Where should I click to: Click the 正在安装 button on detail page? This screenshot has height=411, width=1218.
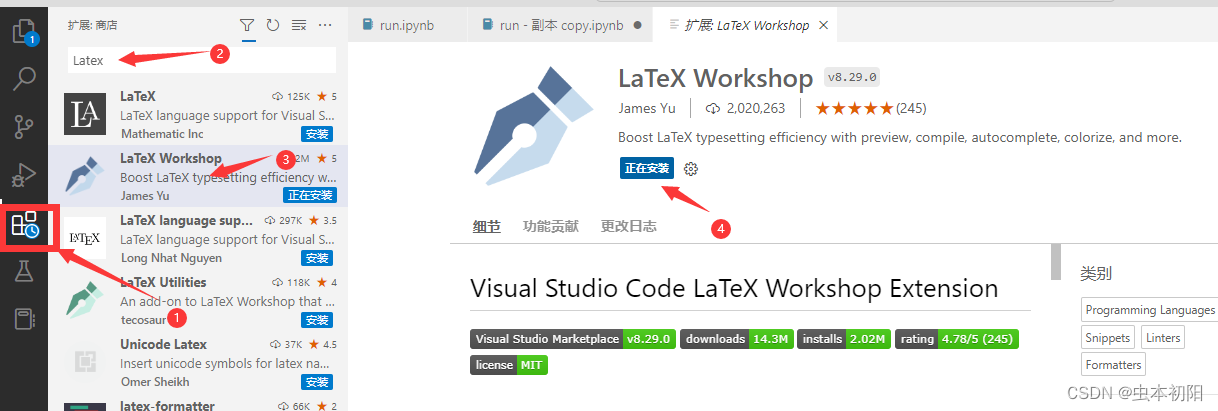[x=647, y=168]
